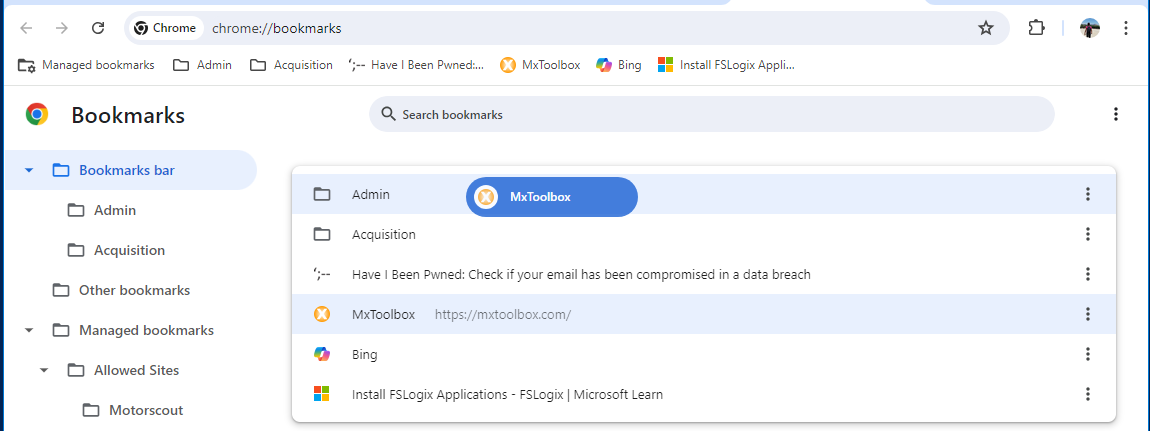Open the Bookmarks page organize menu dots
This screenshot has width=1150, height=431.
click(x=1116, y=114)
